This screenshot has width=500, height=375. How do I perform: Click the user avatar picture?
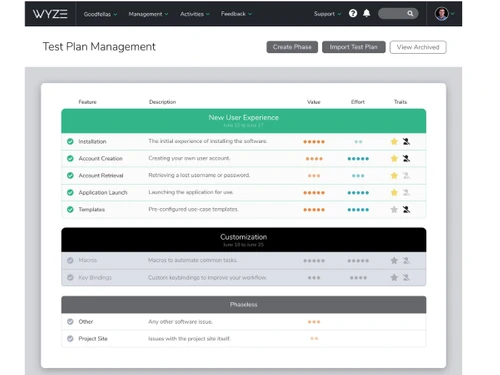[442, 14]
